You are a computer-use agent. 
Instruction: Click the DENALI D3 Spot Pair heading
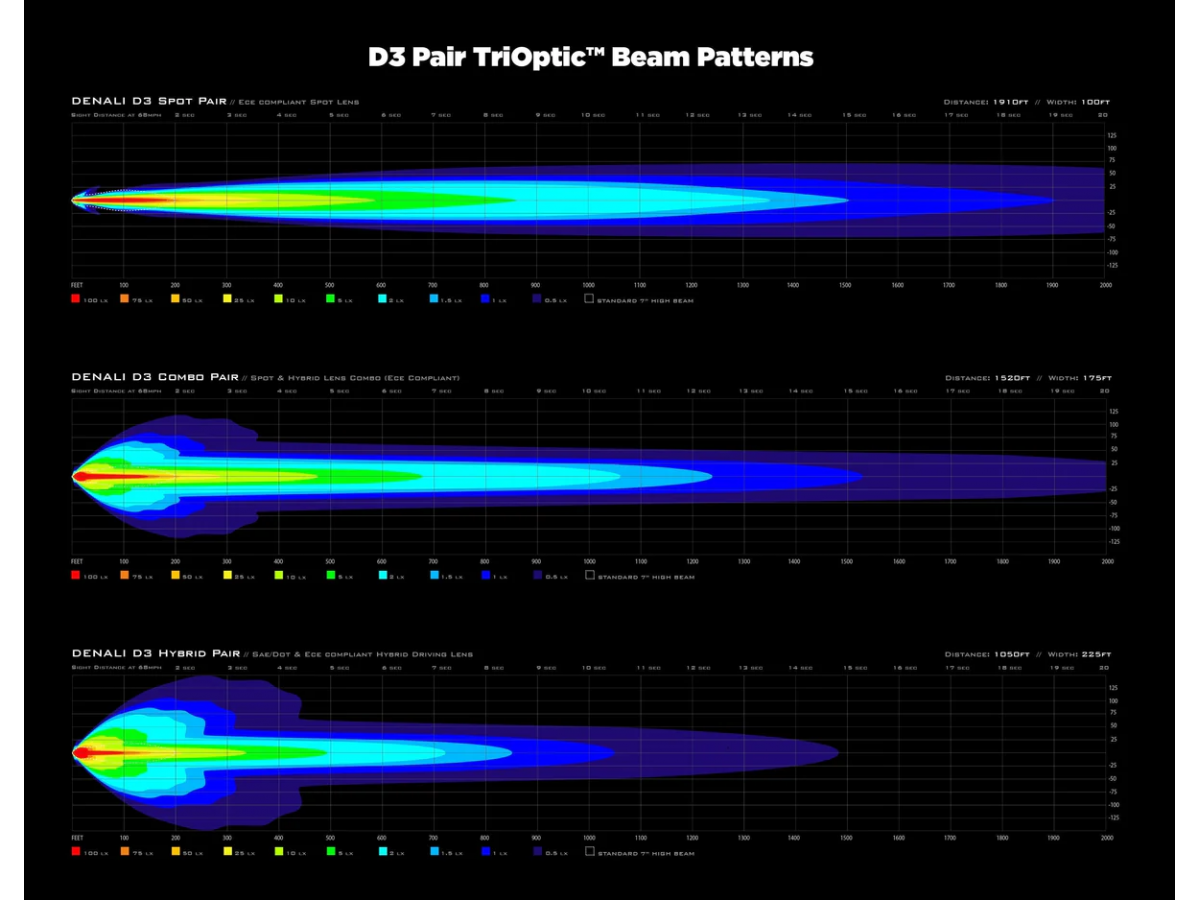click(x=149, y=101)
